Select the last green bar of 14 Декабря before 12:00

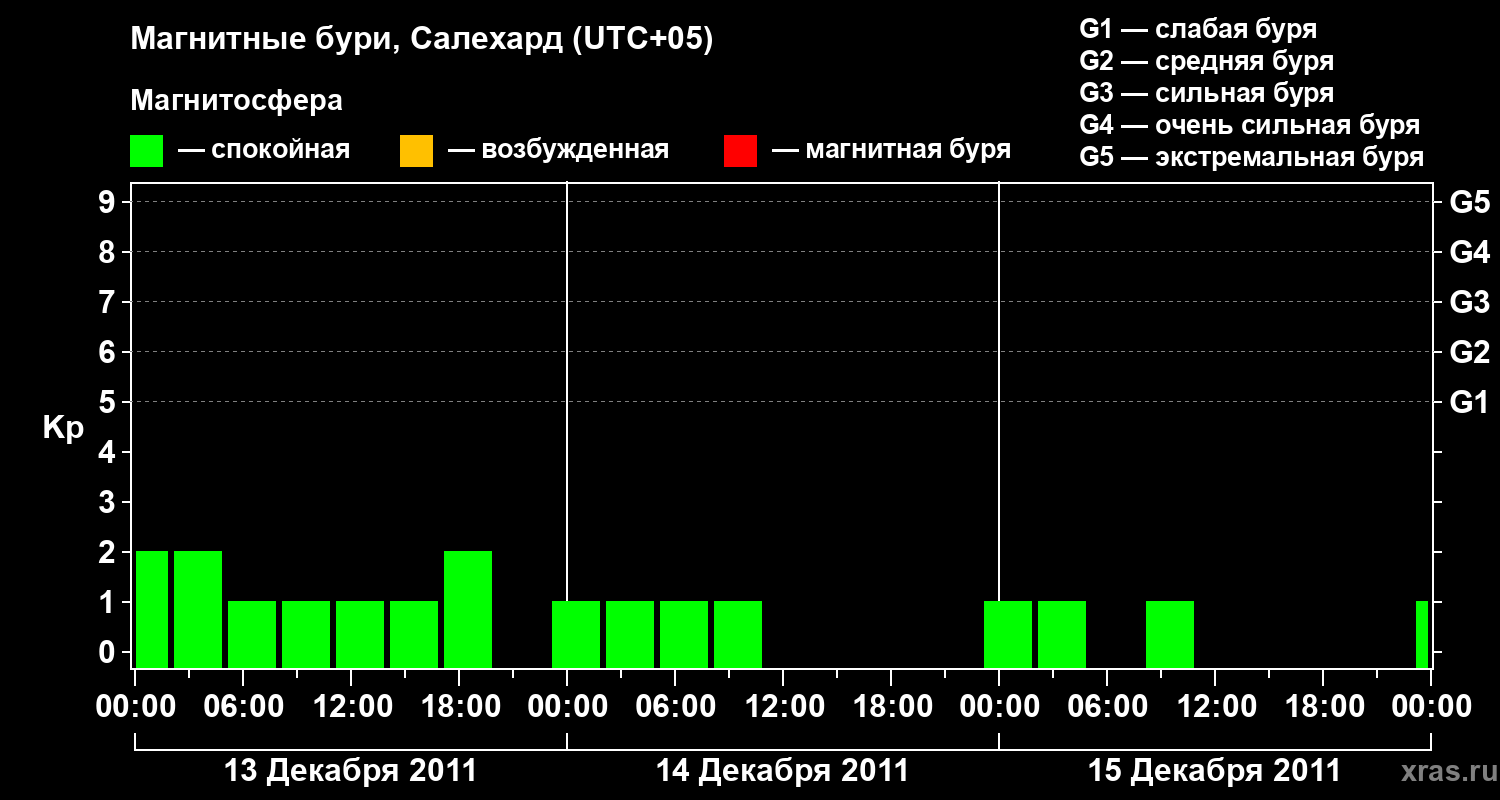pyautogui.click(x=738, y=634)
